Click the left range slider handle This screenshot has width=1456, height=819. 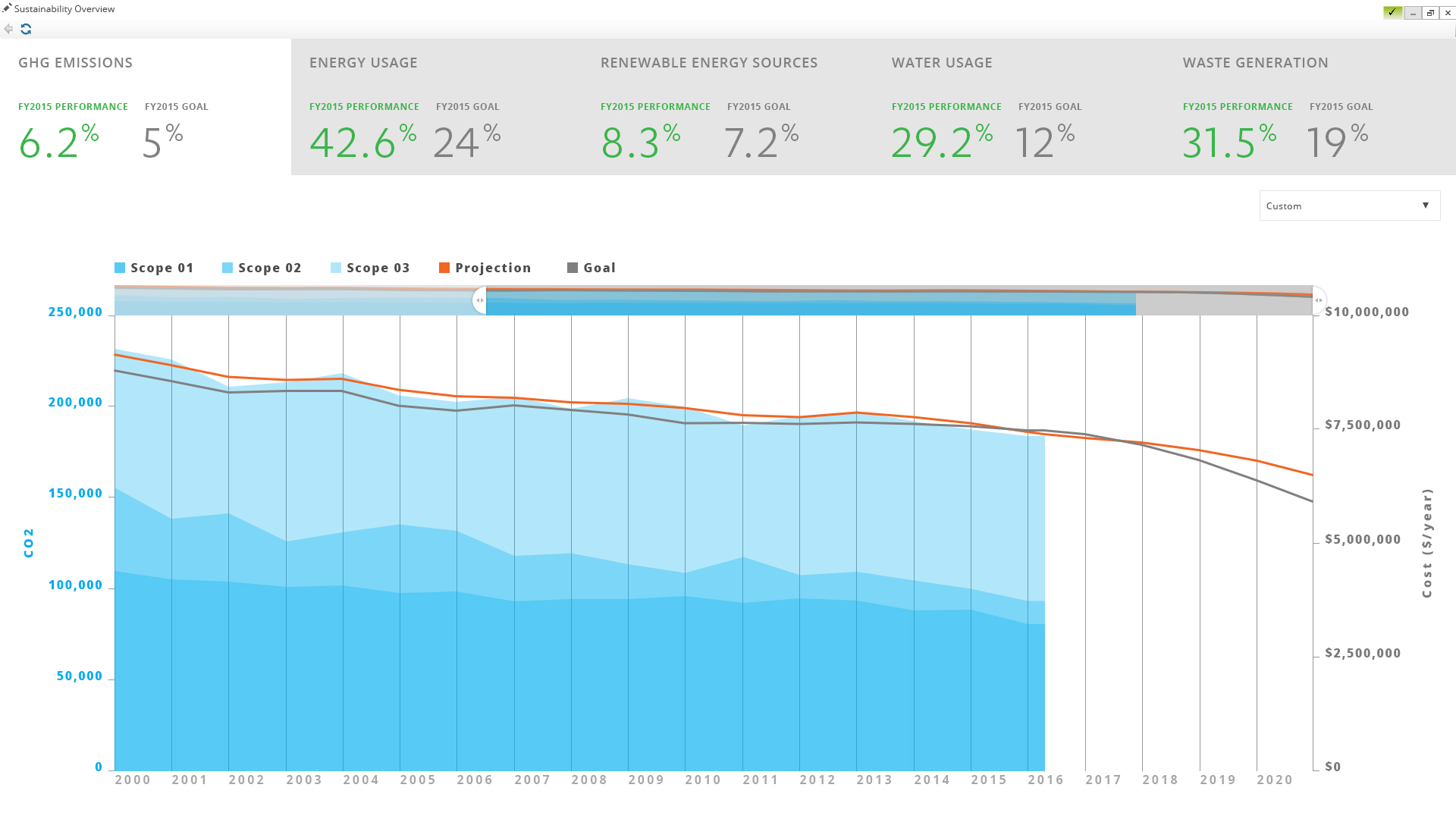pos(479,300)
